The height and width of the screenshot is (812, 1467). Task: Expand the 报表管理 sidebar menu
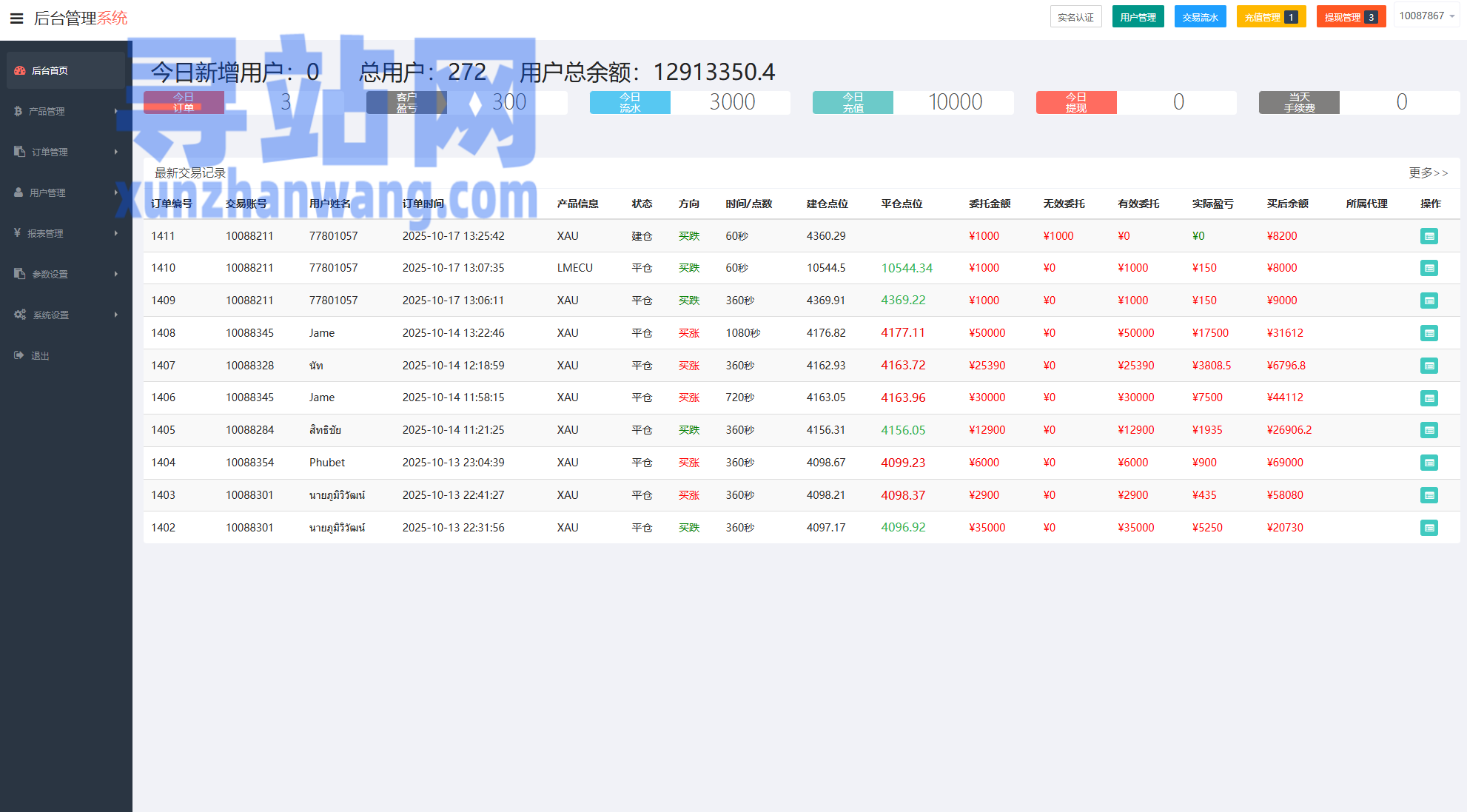coord(44,233)
